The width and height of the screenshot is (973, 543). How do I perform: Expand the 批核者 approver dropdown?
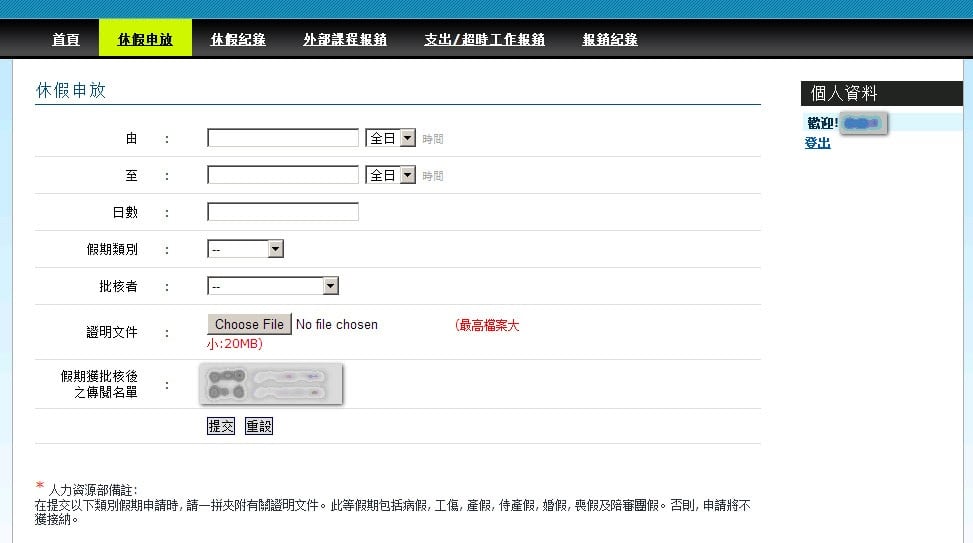273,285
